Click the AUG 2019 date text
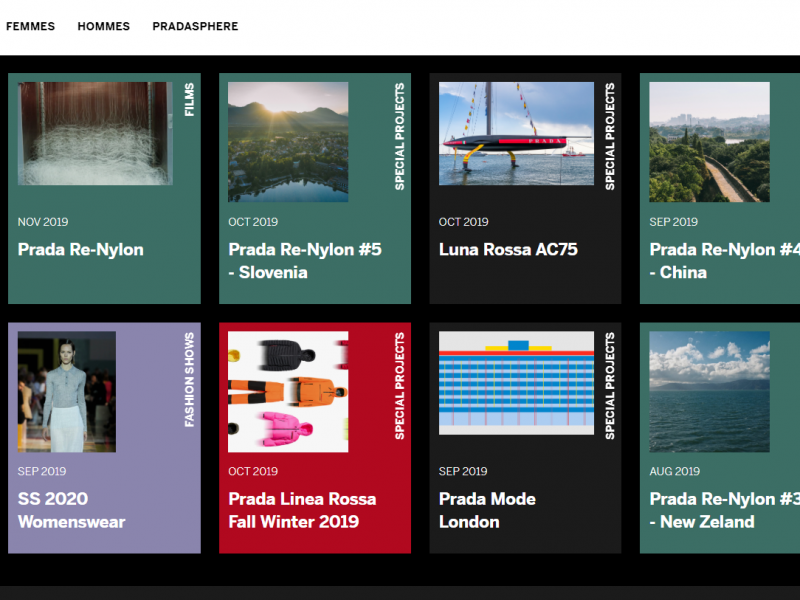The width and height of the screenshot is (800, 600). coord(674,471)
